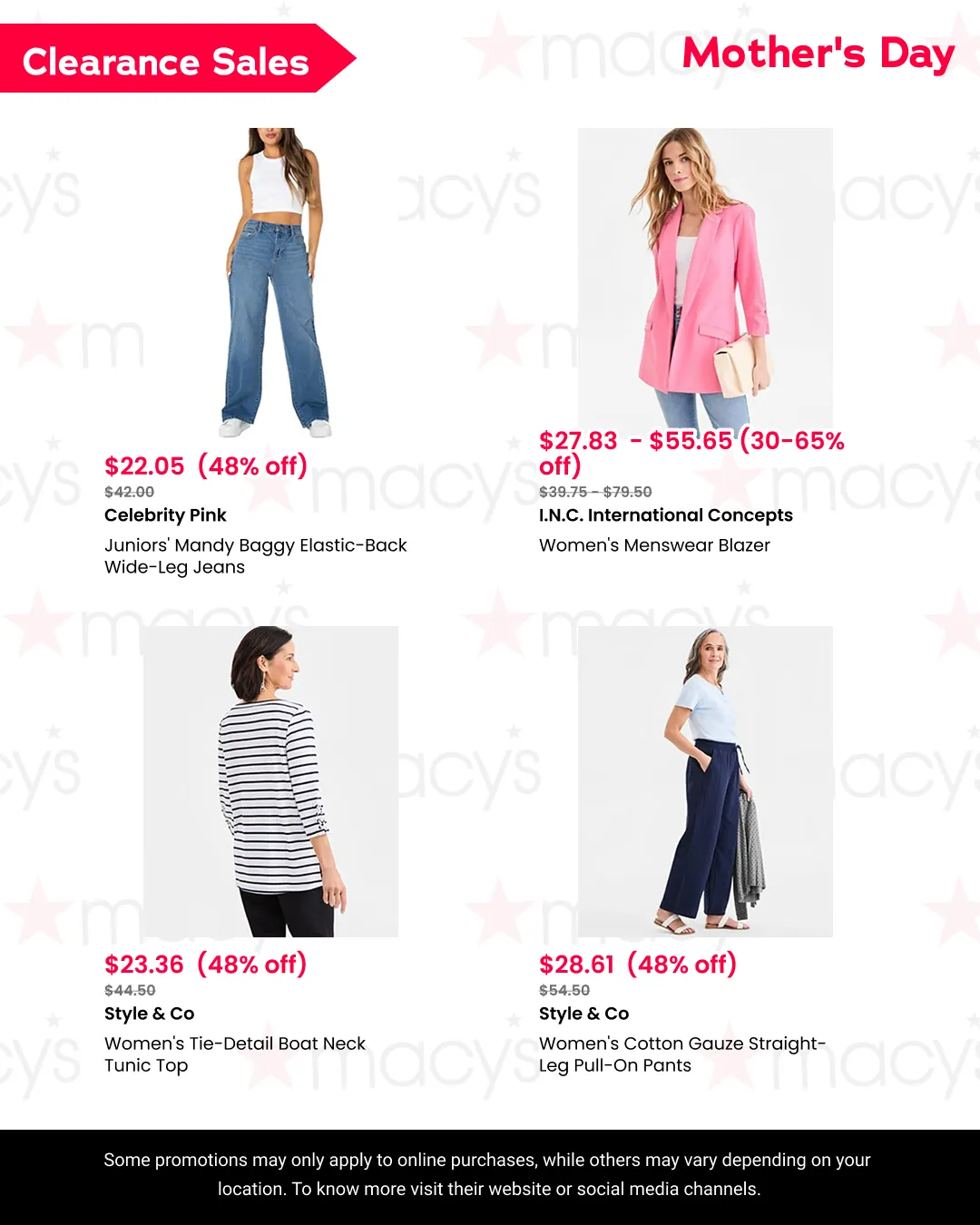Open Women's Cotton Gauze Pull-On Pants title
Image resolution: width=980 pixels, height=1225 pixels.
(682, 1054)
